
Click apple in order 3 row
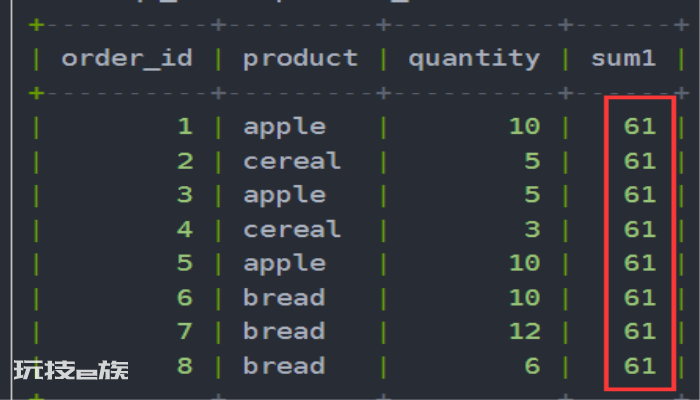tap(284, 196)
